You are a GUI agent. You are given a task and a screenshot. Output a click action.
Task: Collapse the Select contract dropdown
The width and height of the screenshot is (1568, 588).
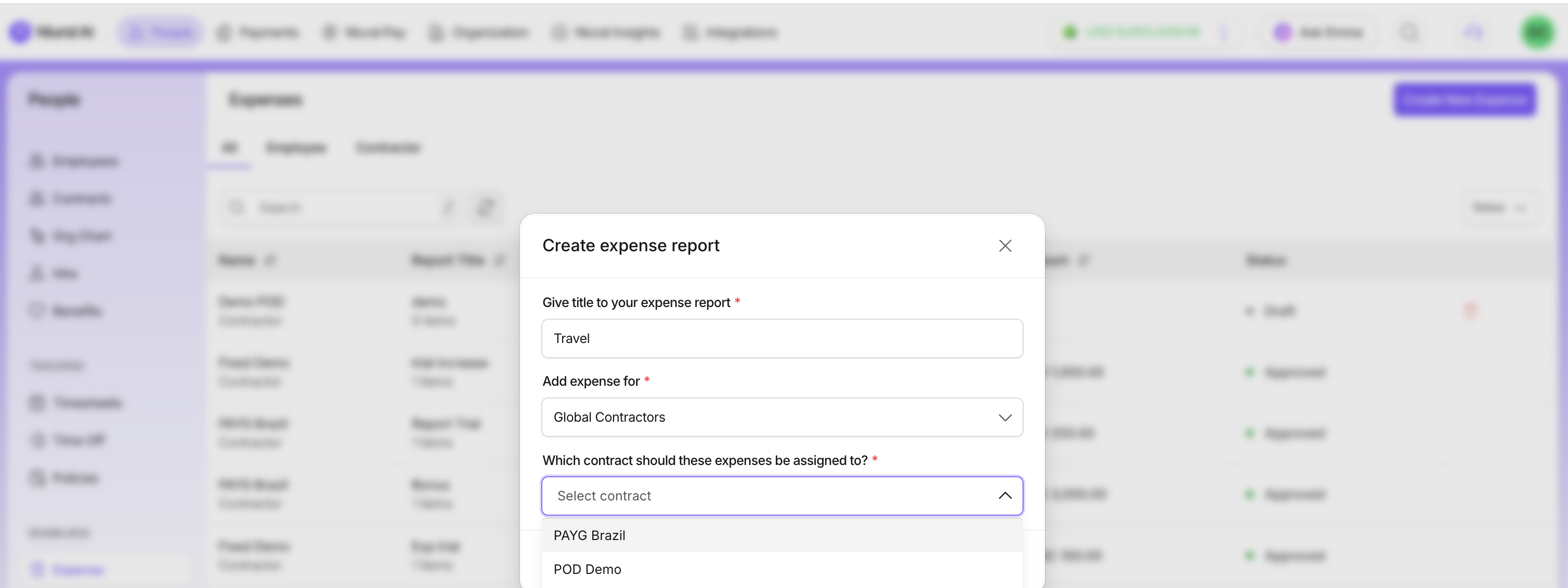click(x=1004, y=496)
